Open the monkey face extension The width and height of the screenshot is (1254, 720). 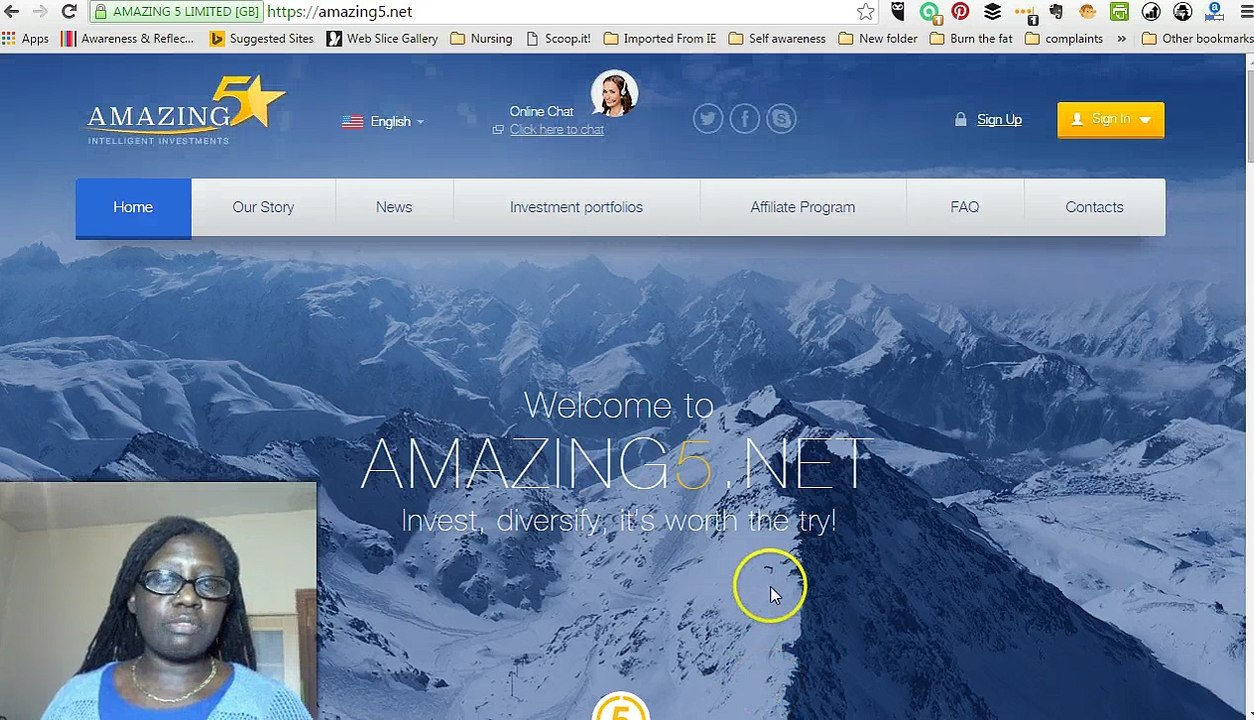tap(1087, 12)
